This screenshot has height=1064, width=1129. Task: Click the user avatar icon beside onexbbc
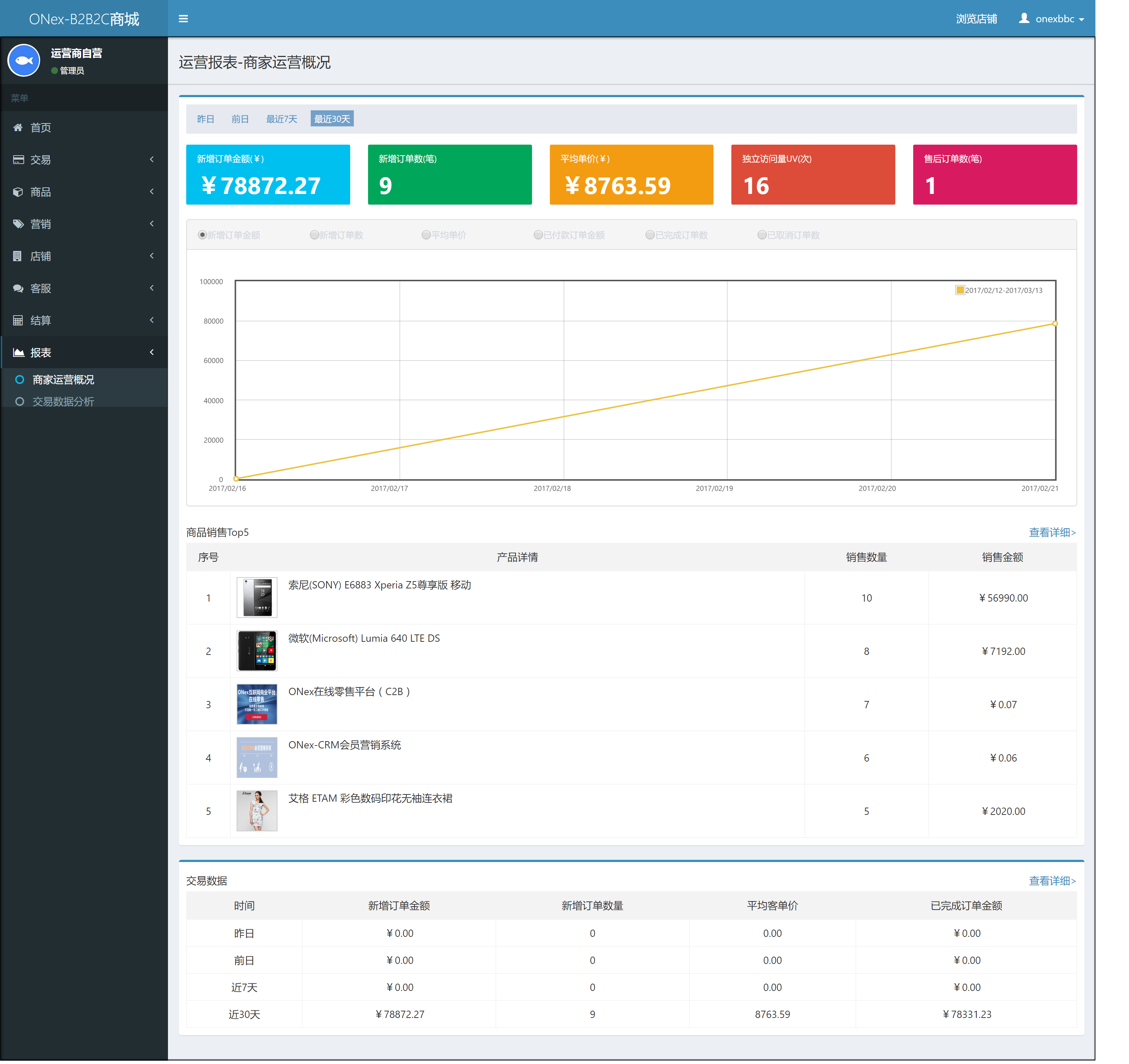(1024, 18)
